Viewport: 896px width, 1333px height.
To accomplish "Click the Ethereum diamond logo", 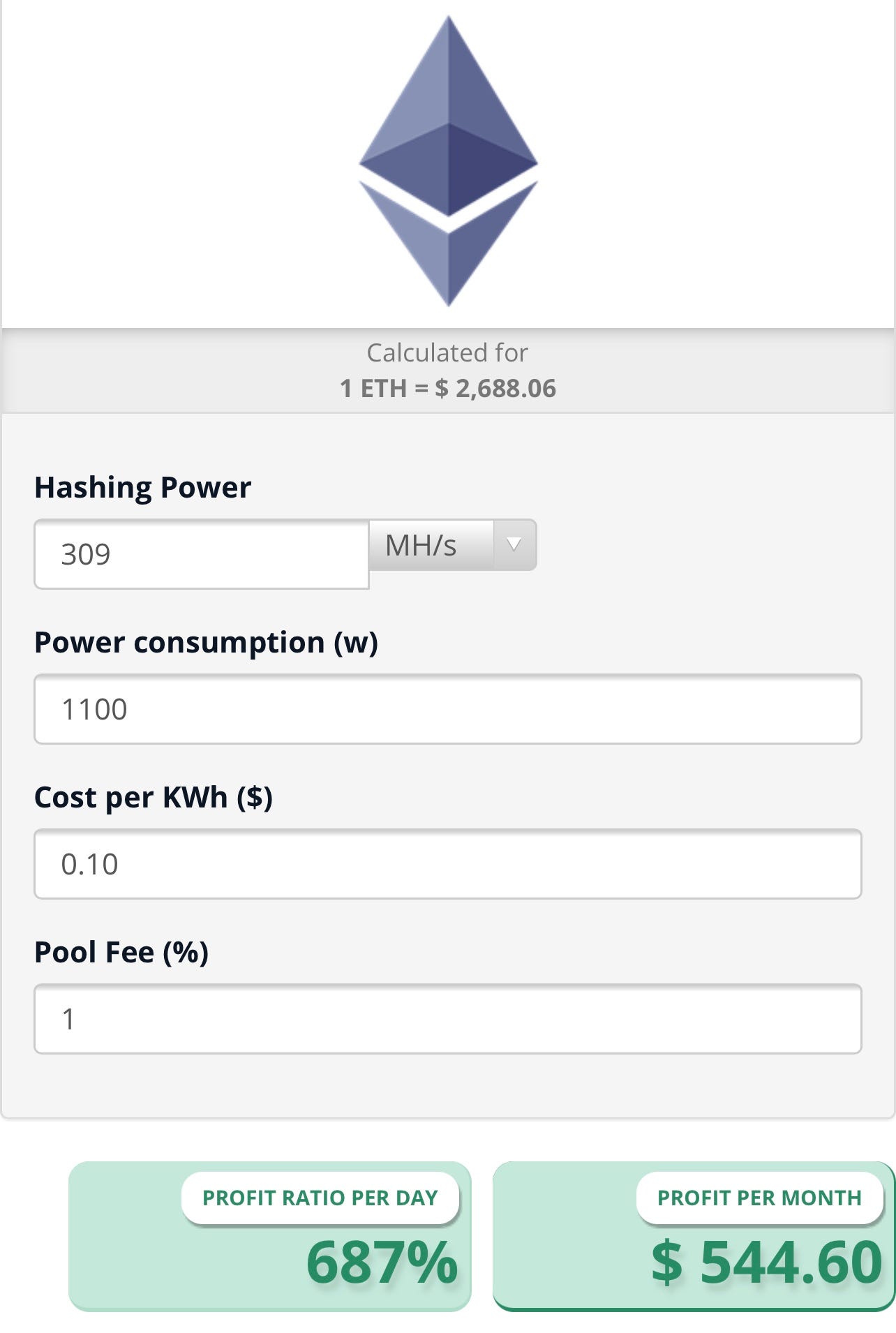I will pyautogui.click(x=448, y=161).
